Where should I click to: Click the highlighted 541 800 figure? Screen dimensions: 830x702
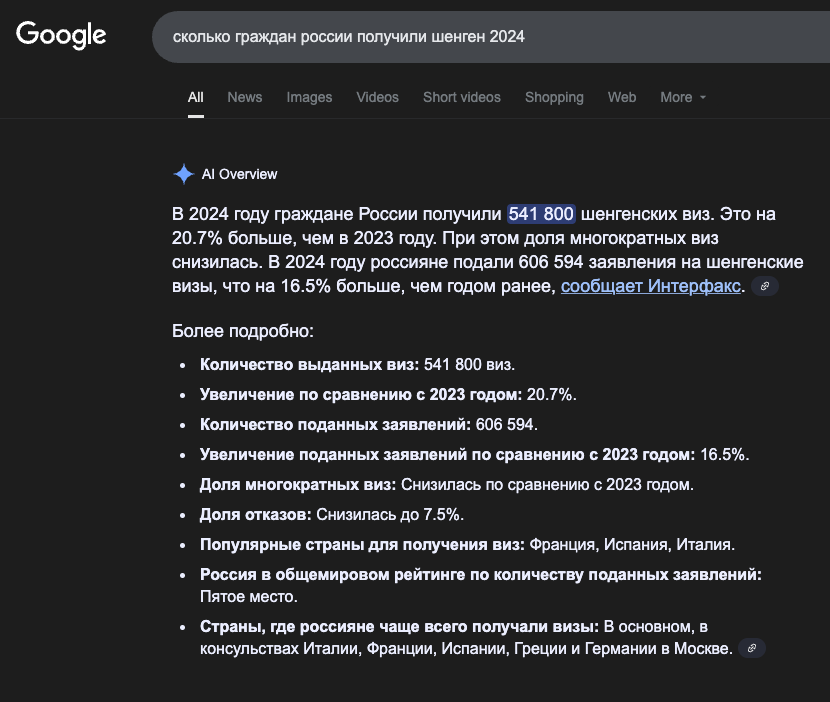point(541,214)
